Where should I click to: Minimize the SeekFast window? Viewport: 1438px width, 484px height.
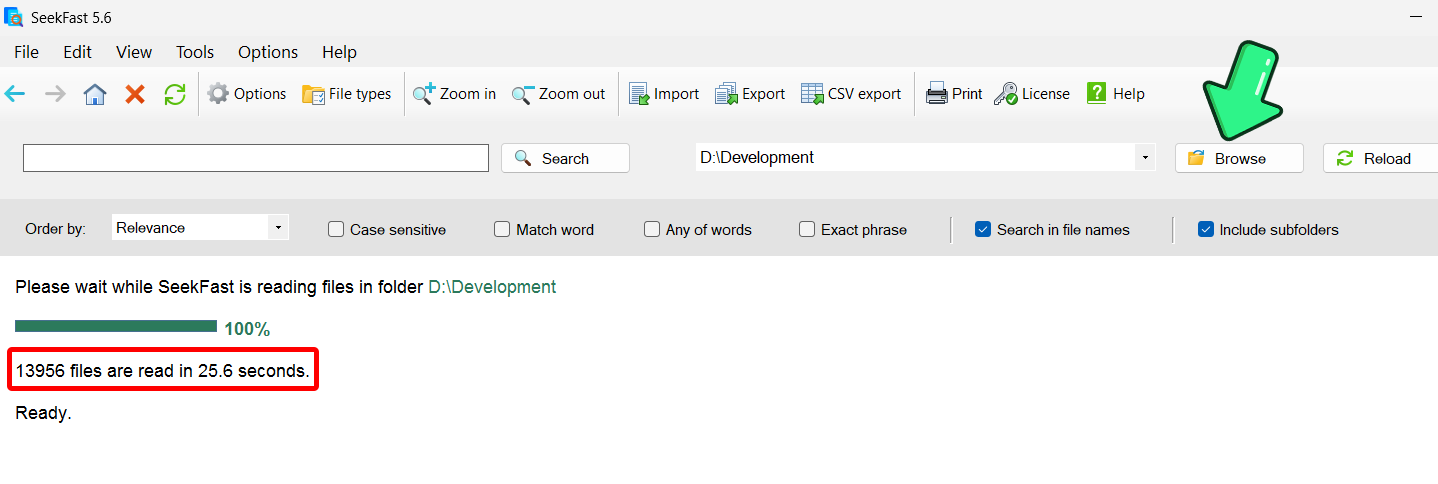point(1415,16)
